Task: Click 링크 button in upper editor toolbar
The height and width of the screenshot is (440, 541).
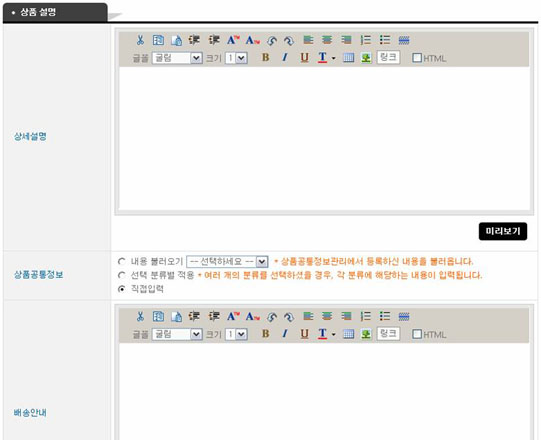Action: 388,57
